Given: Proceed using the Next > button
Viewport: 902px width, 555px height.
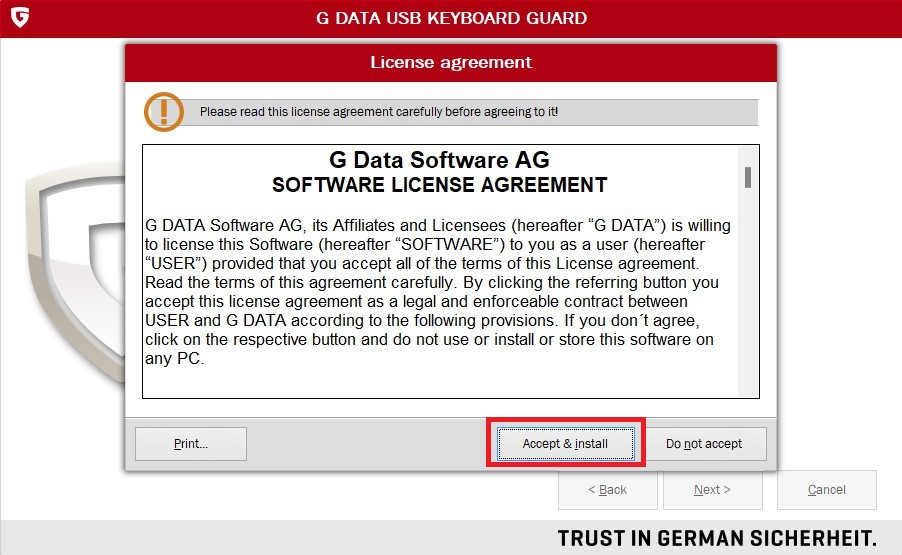Looking at the screenshot, I should [712, 489].
